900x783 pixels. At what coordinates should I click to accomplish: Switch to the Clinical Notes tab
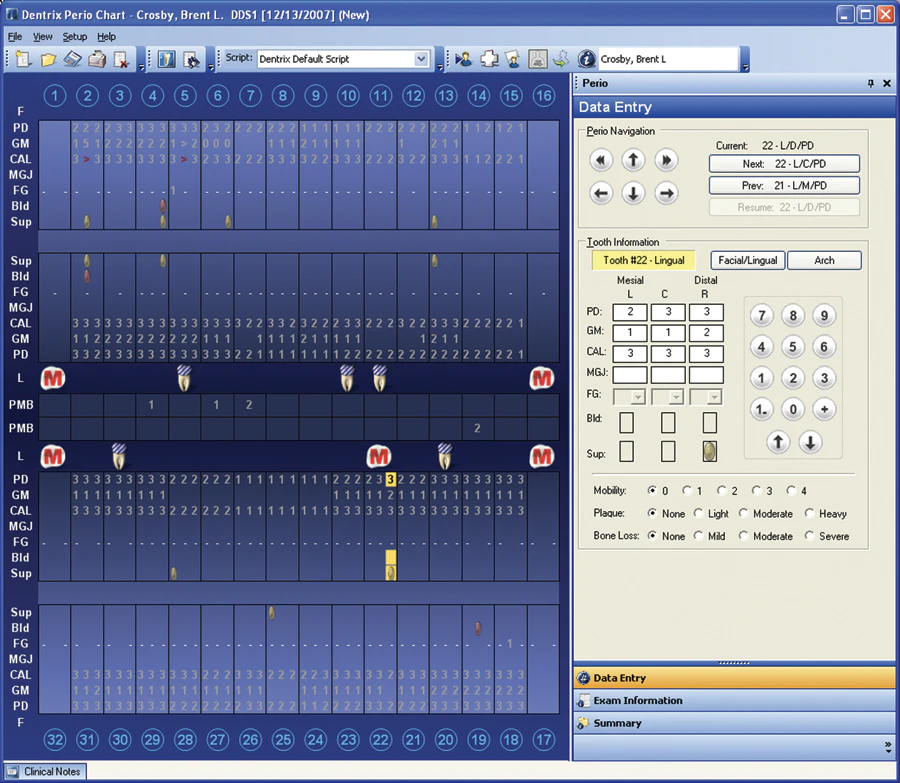pos(45,771)
